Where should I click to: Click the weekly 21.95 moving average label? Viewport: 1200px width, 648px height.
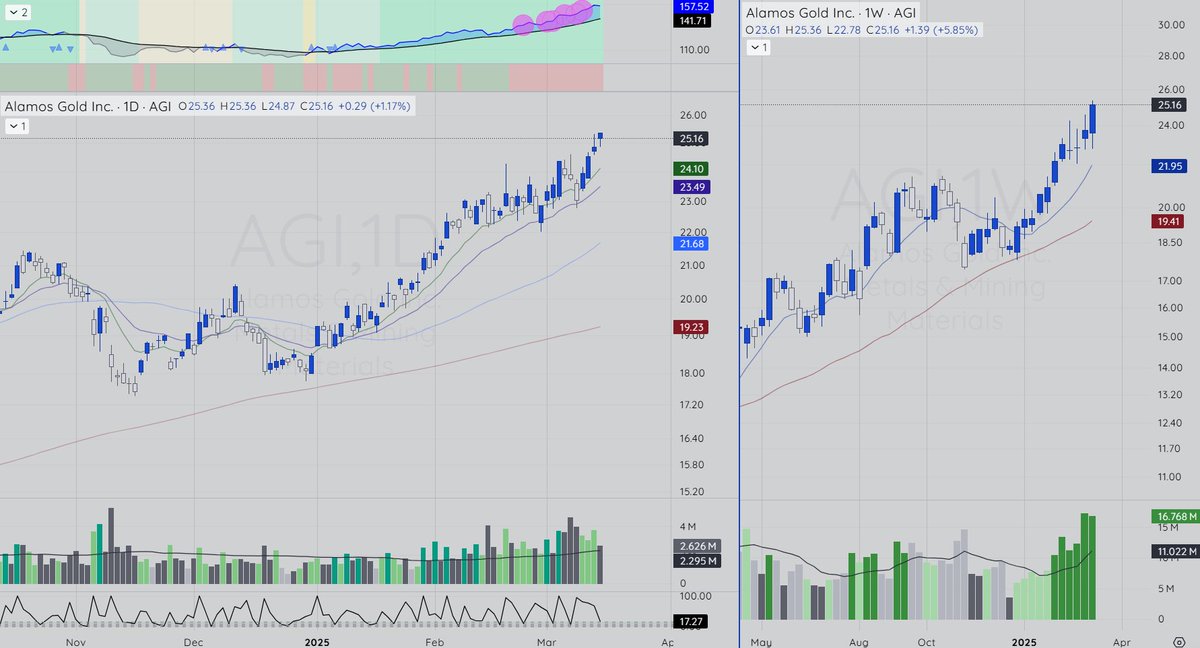(x=1169, y=165)
